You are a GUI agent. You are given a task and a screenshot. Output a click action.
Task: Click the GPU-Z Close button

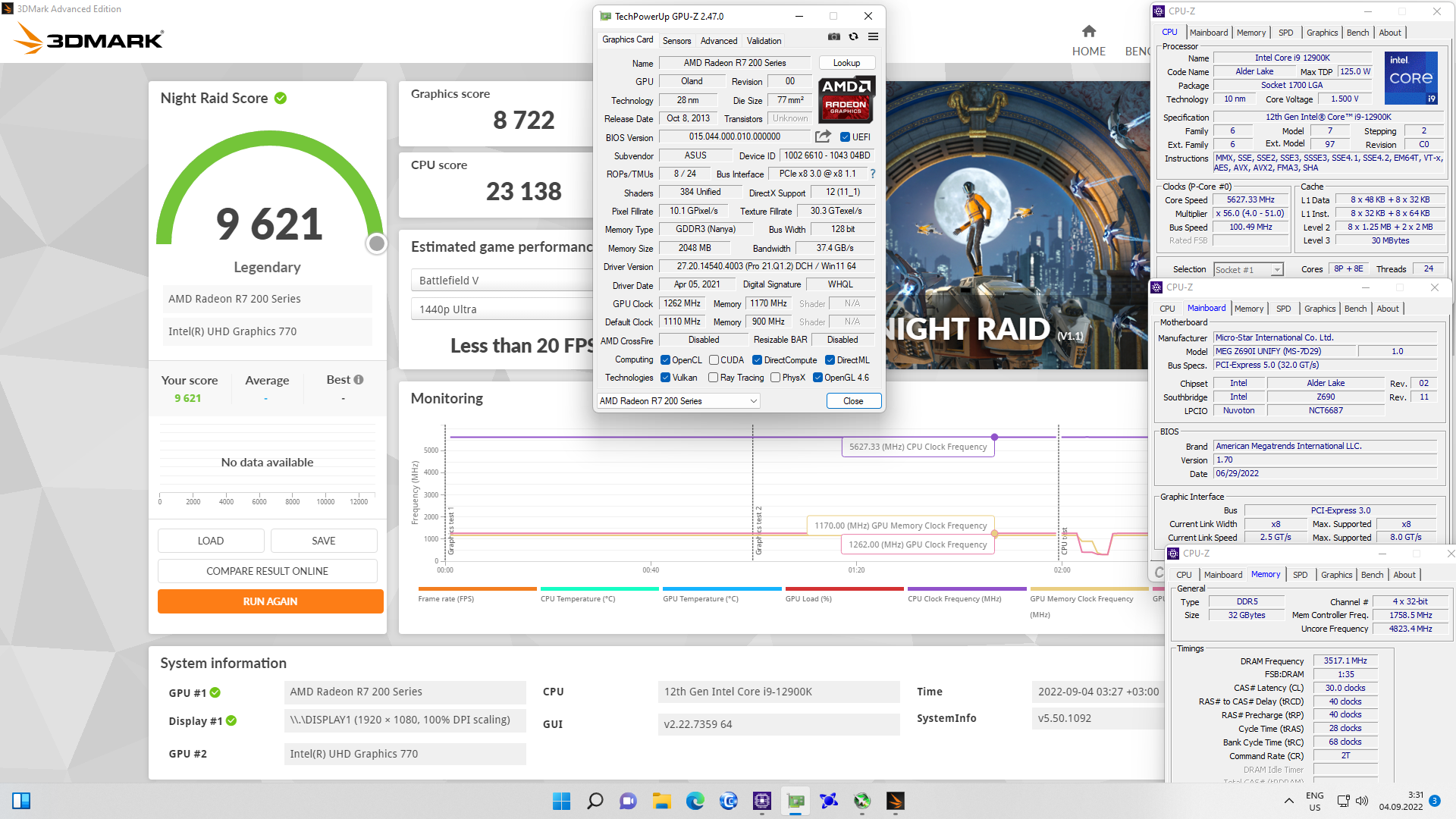853,401
